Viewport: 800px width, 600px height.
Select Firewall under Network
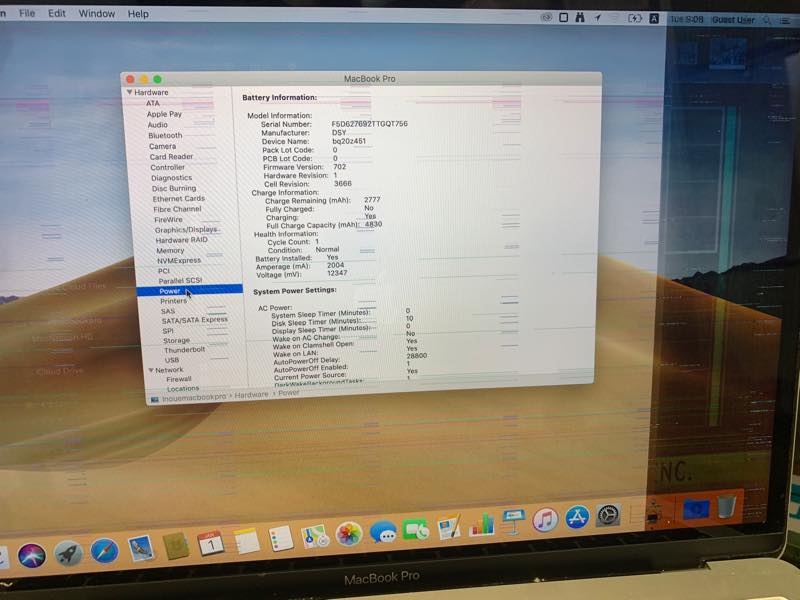click(179, 379)
